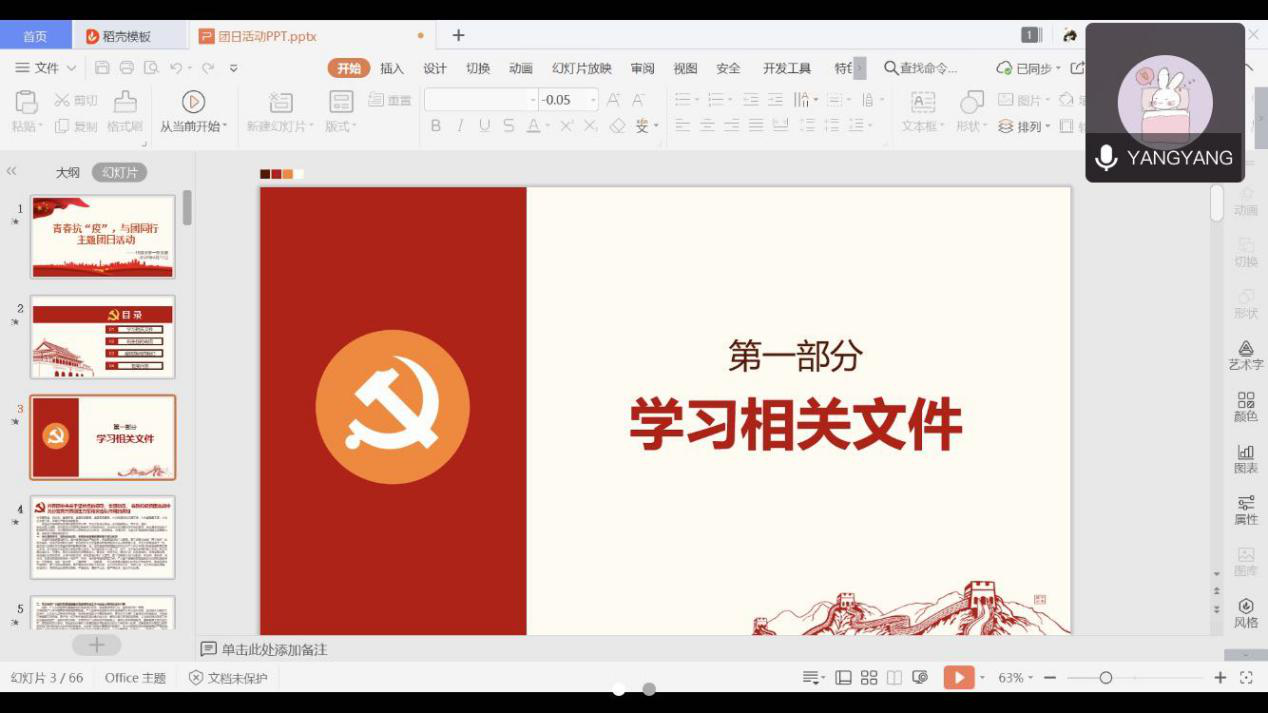
Task: Switch to Normal view in status bar
Action: 844,678
